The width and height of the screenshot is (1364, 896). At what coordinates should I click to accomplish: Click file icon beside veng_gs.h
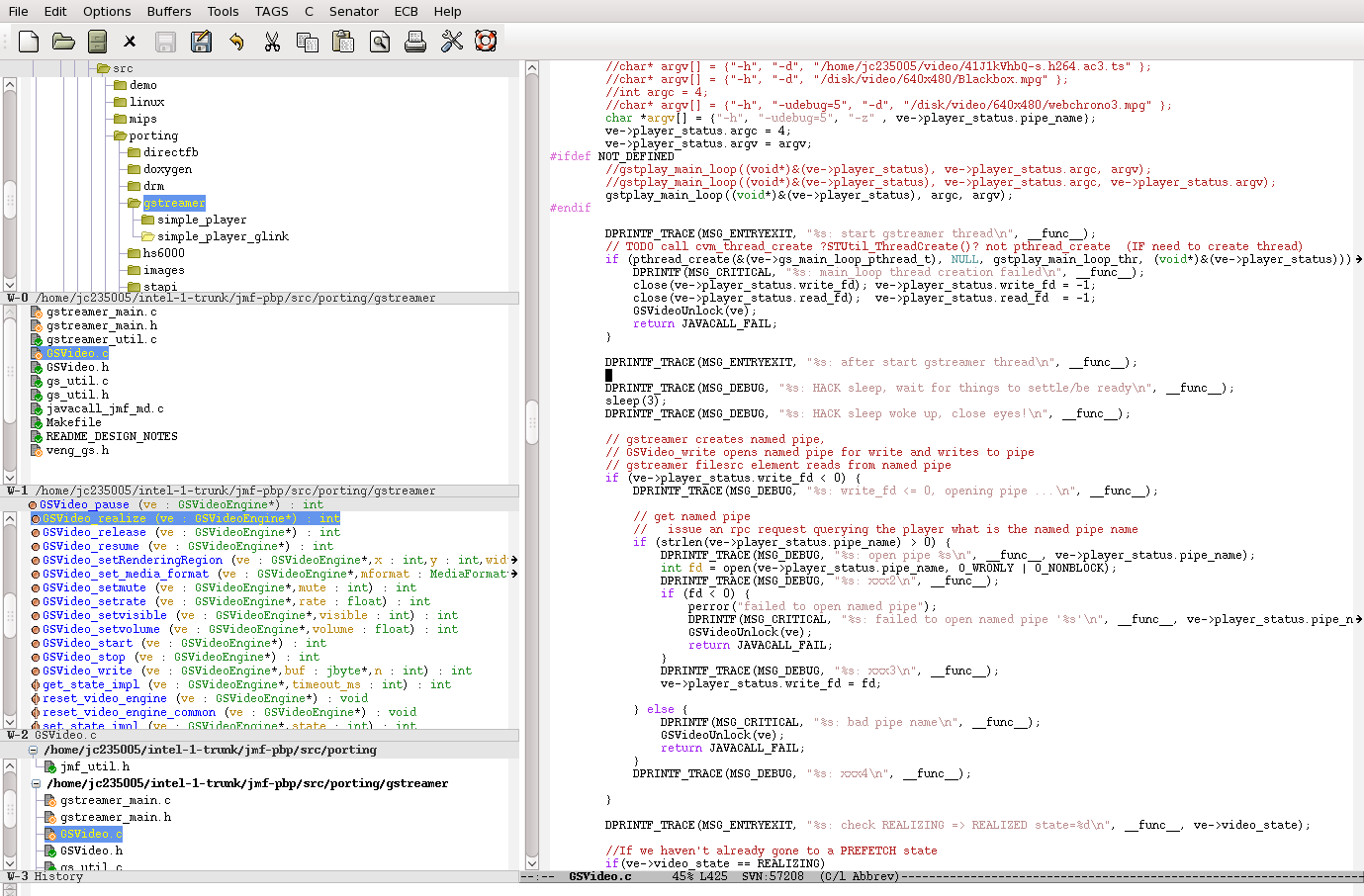coord(38,450)
